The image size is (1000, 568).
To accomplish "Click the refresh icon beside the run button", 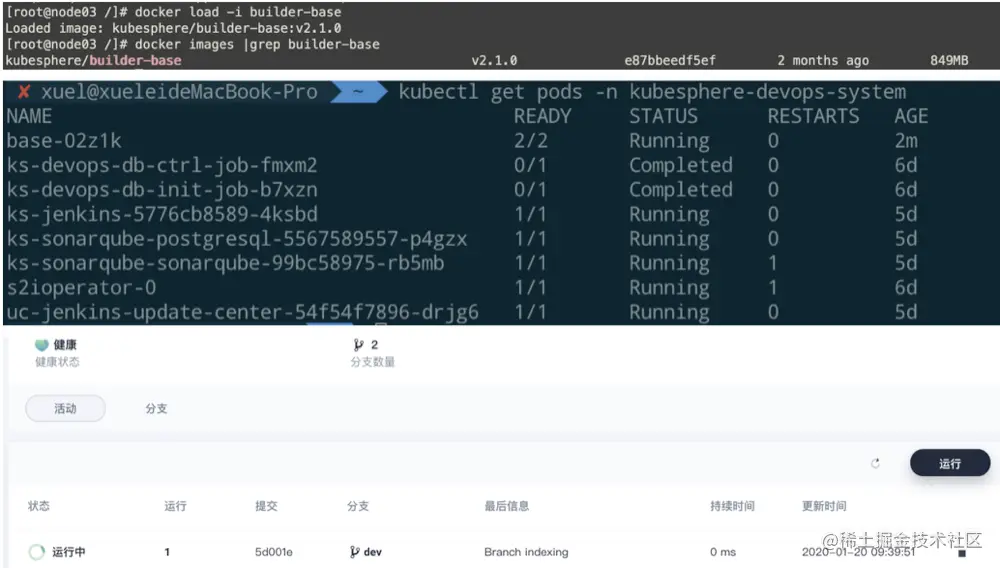I will (876, 463).
